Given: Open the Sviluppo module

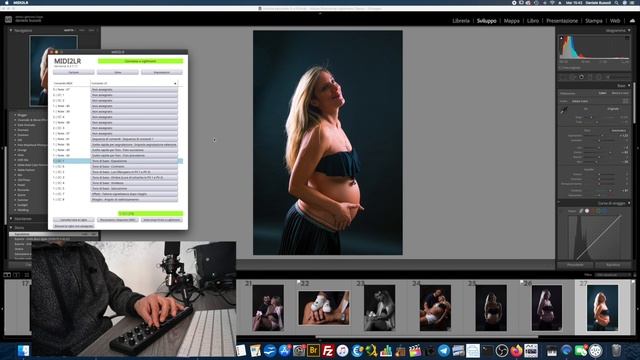Looking at the screenshot, I should (487, 21).
